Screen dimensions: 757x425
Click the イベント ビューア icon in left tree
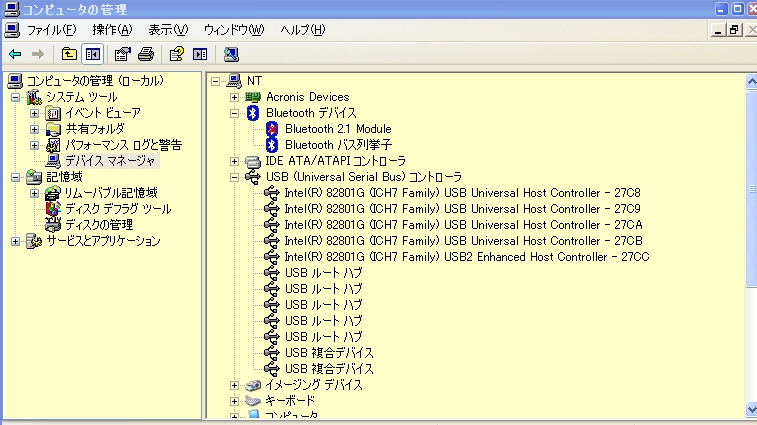coord(53,113)
